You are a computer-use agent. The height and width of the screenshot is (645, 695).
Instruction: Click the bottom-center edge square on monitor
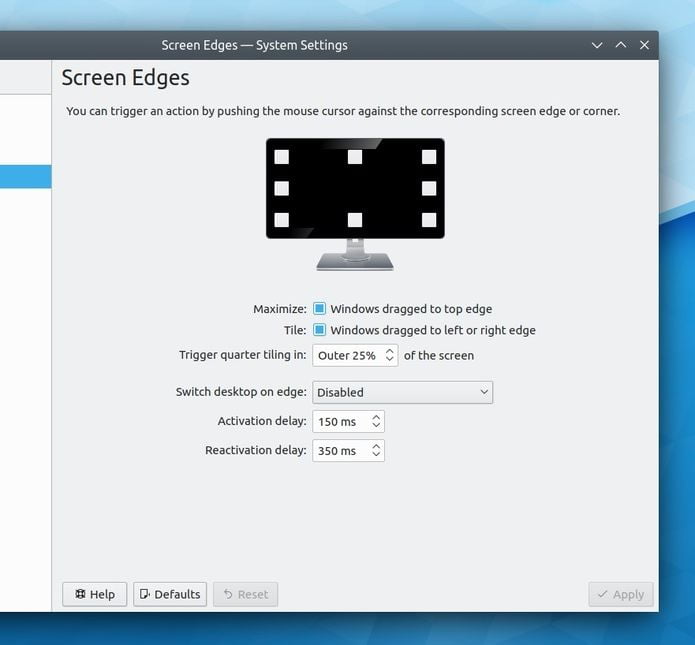tap(355, 220)
